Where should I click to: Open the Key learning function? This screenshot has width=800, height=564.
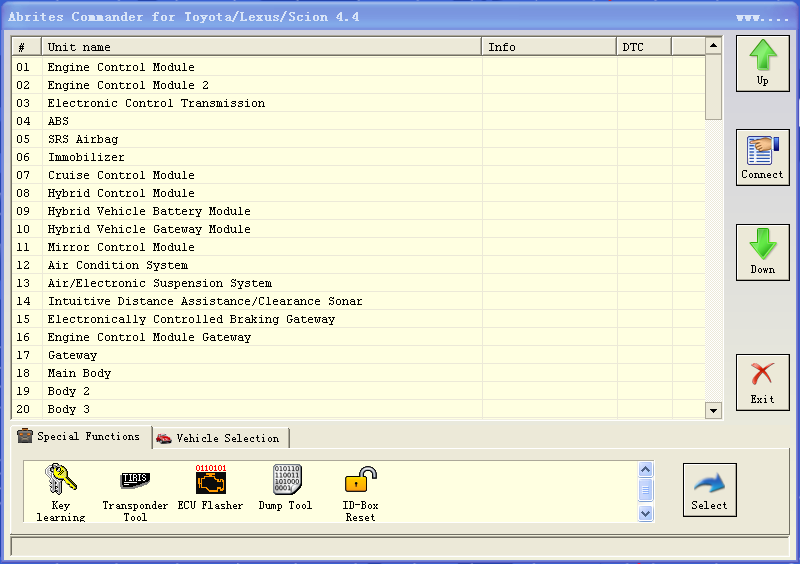[61, 492]
